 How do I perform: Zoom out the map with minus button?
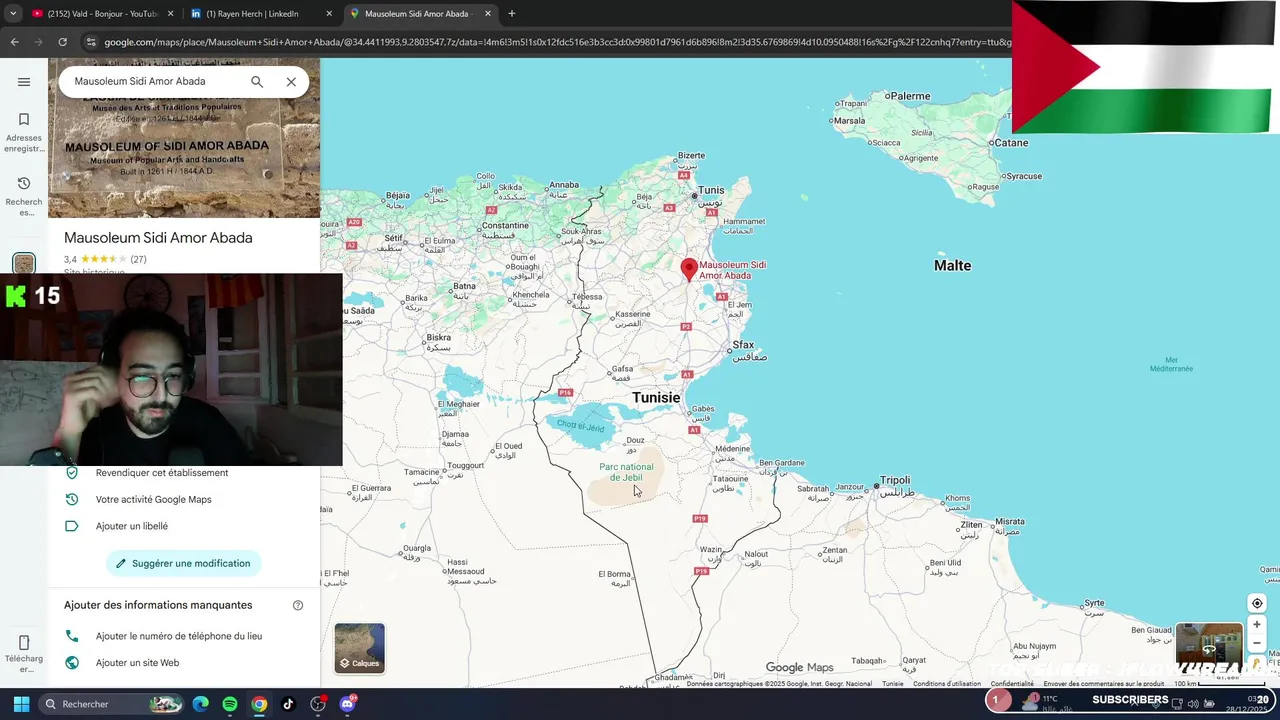(x=1257, y=644)
